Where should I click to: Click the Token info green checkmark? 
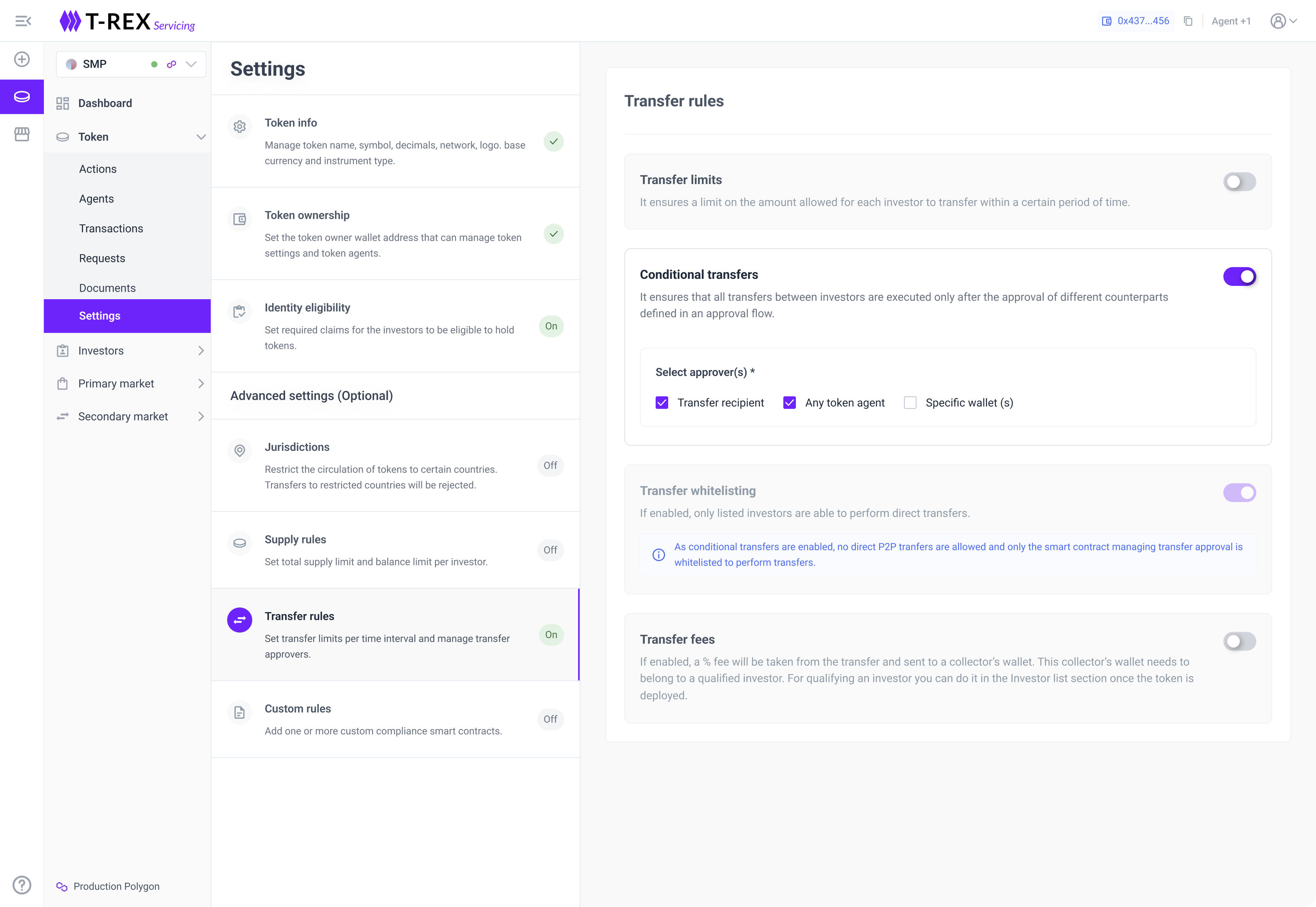[553, 141]
